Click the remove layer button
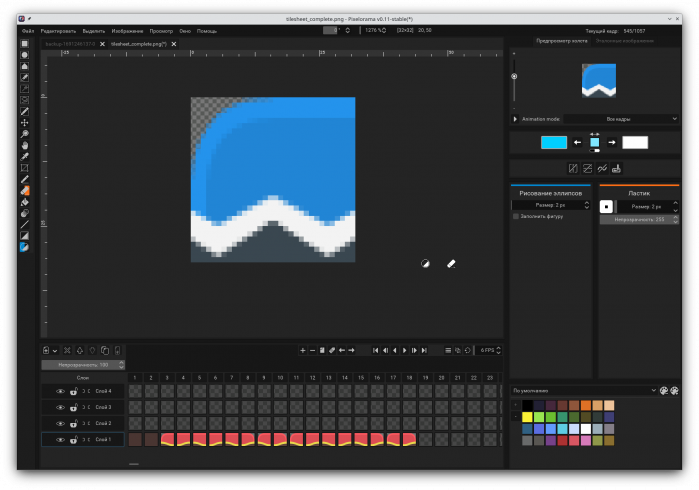Image resolution: width=699 pixels, height=490 pixels. click(x=67, y=350)
